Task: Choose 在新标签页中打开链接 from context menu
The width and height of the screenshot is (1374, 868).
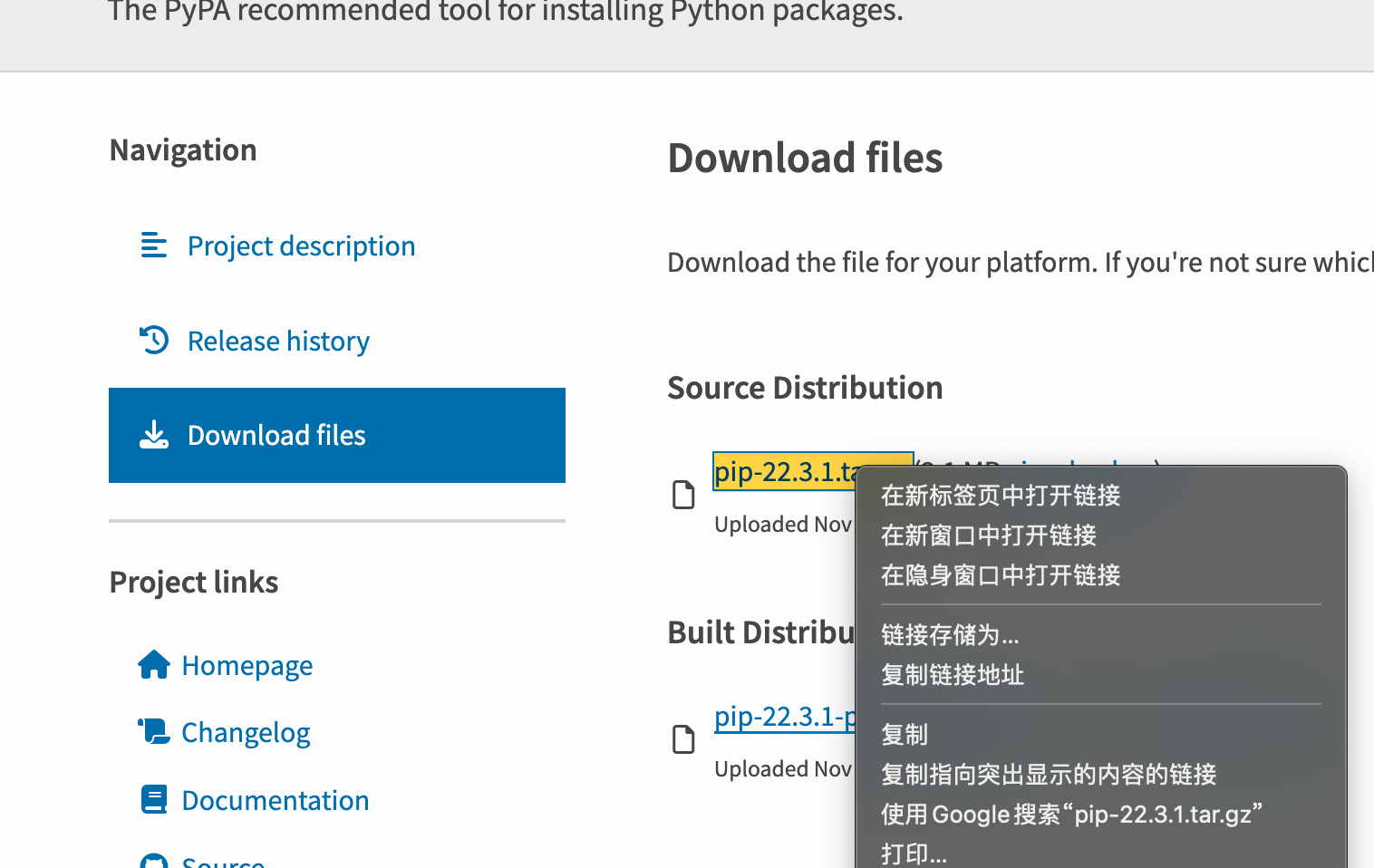Action: click(1001, 496)
